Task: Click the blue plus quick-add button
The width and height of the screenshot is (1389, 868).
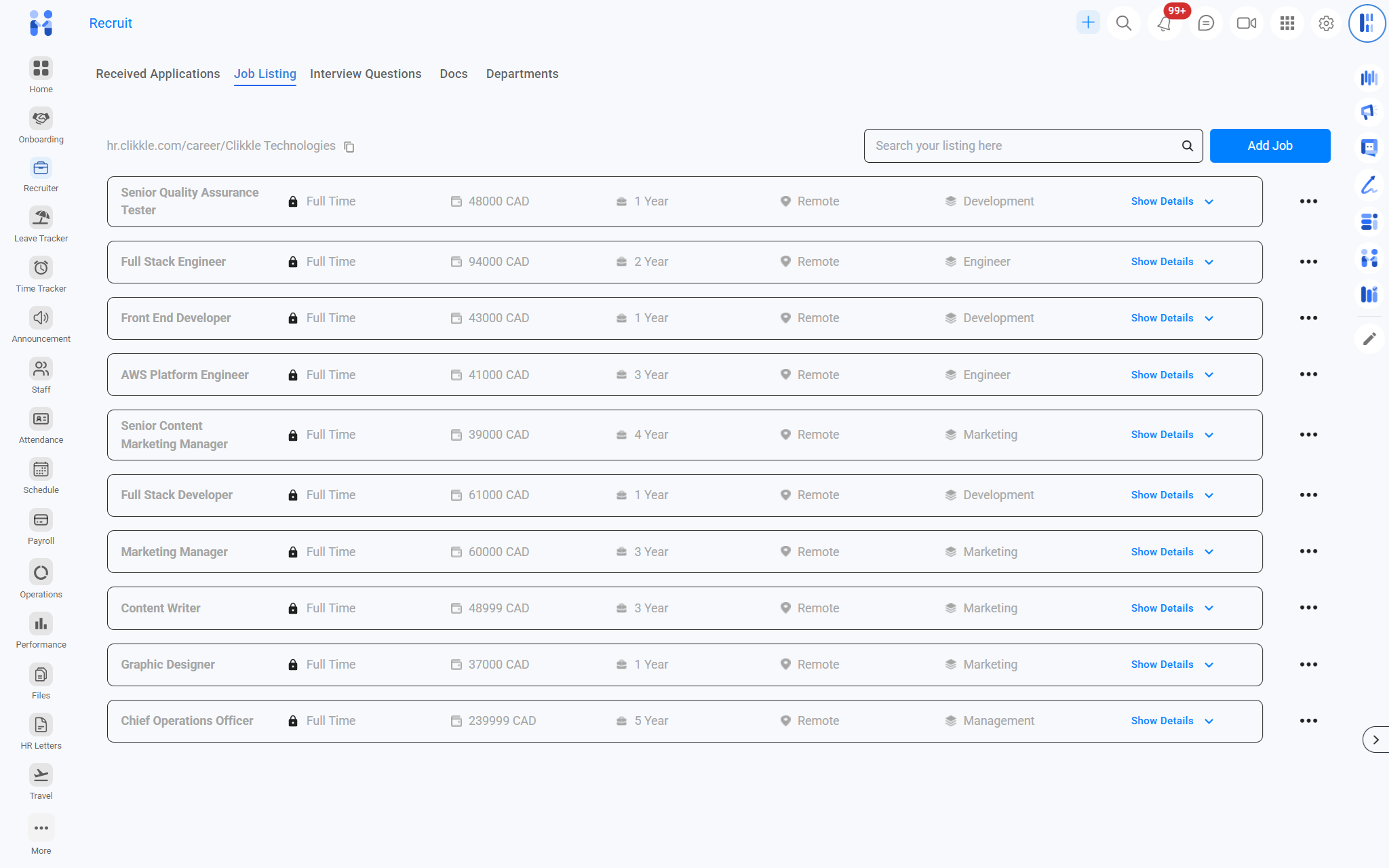Action: tap(1088, 22)
